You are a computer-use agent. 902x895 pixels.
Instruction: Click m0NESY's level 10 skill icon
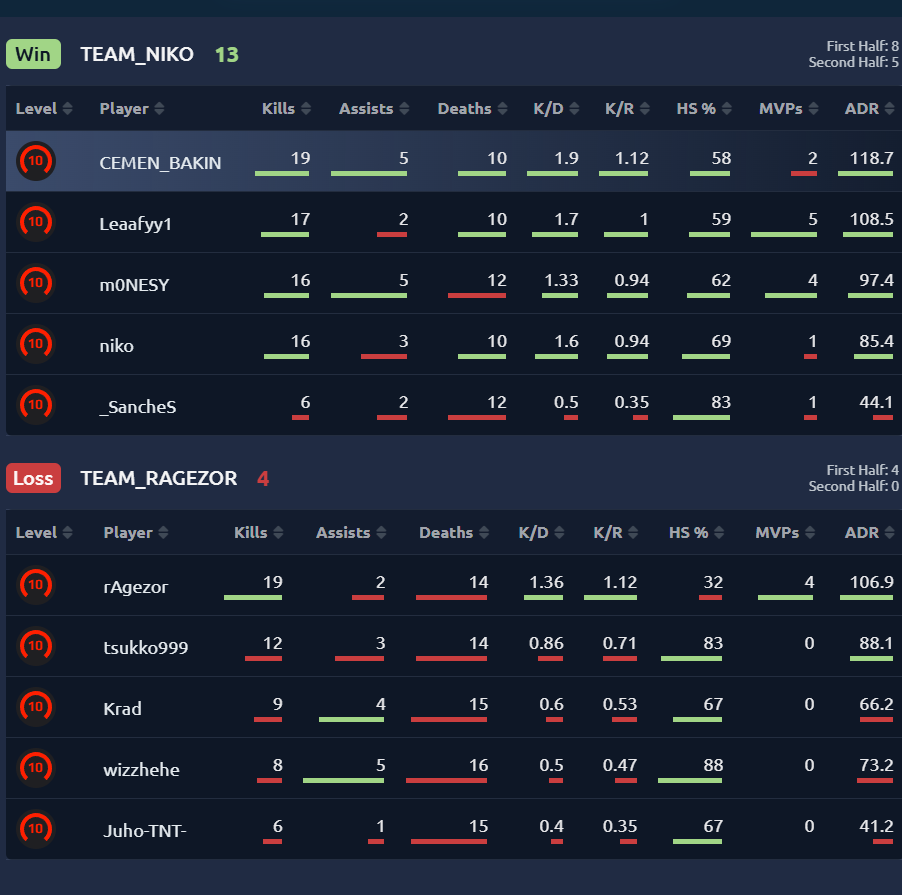(36, 283)
